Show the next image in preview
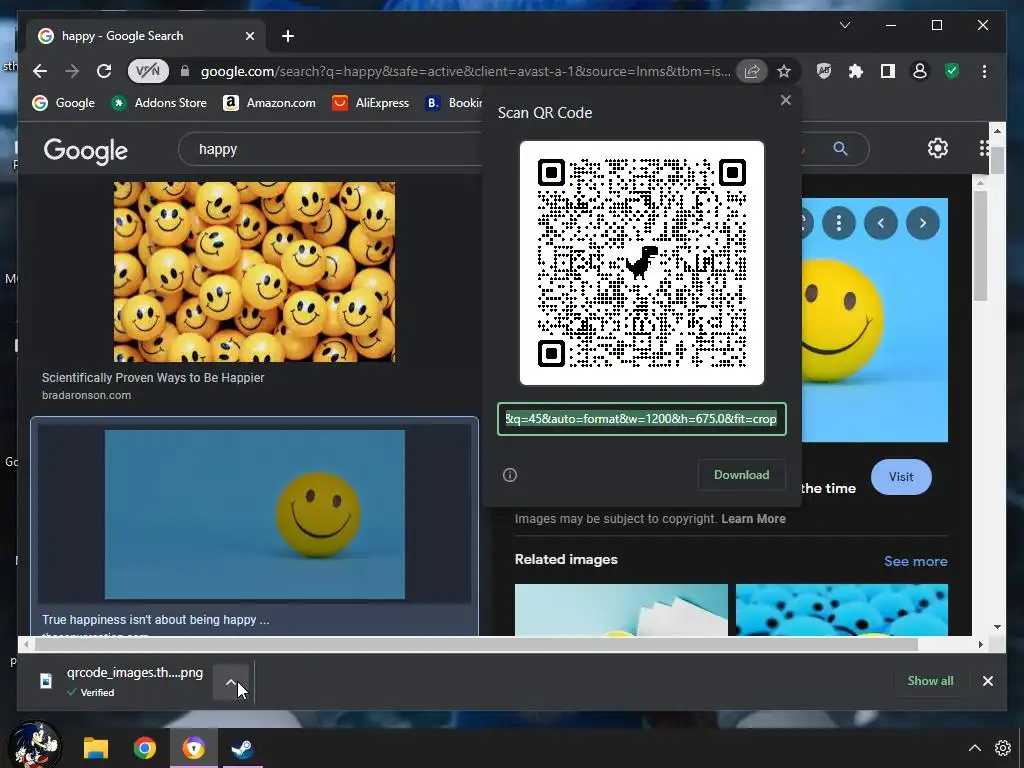The height and width of the screenshot is (768, 1024). click(x=922, y=223)
